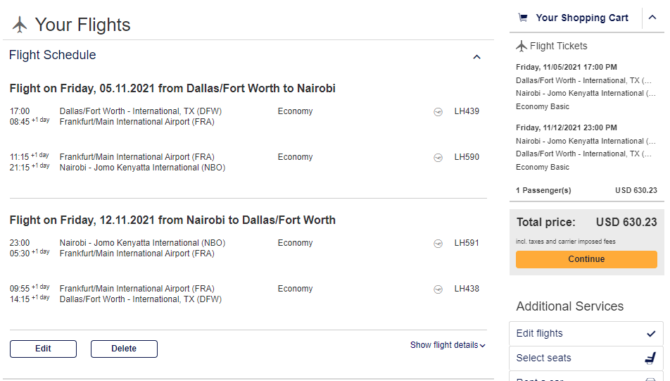Click flight number LH439
Image resolution: width=670 pixels, height=381 pixels.
(x=467, y=111)
